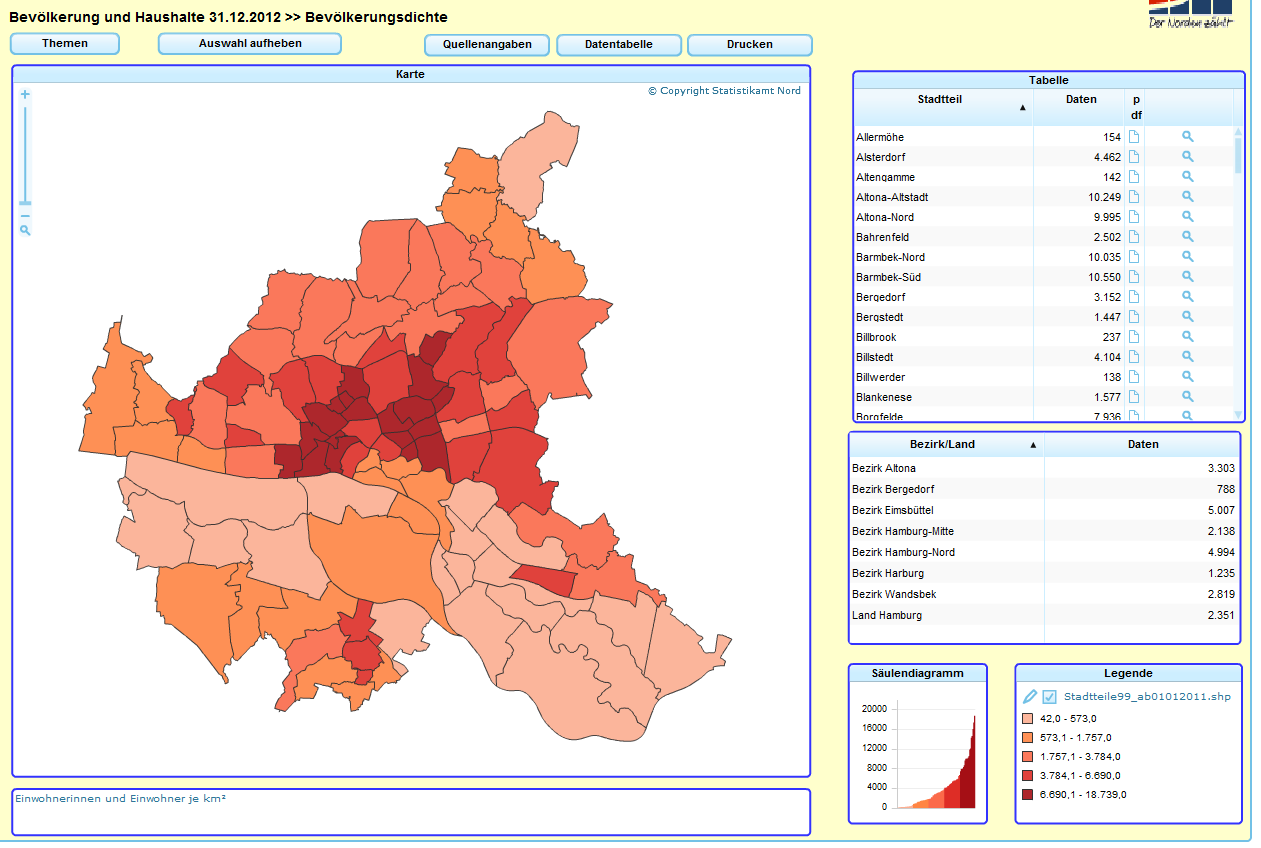
Task: Zoom to Altona-Altstadt using its magnifier icon
Action: click(x=1188, y=197)
